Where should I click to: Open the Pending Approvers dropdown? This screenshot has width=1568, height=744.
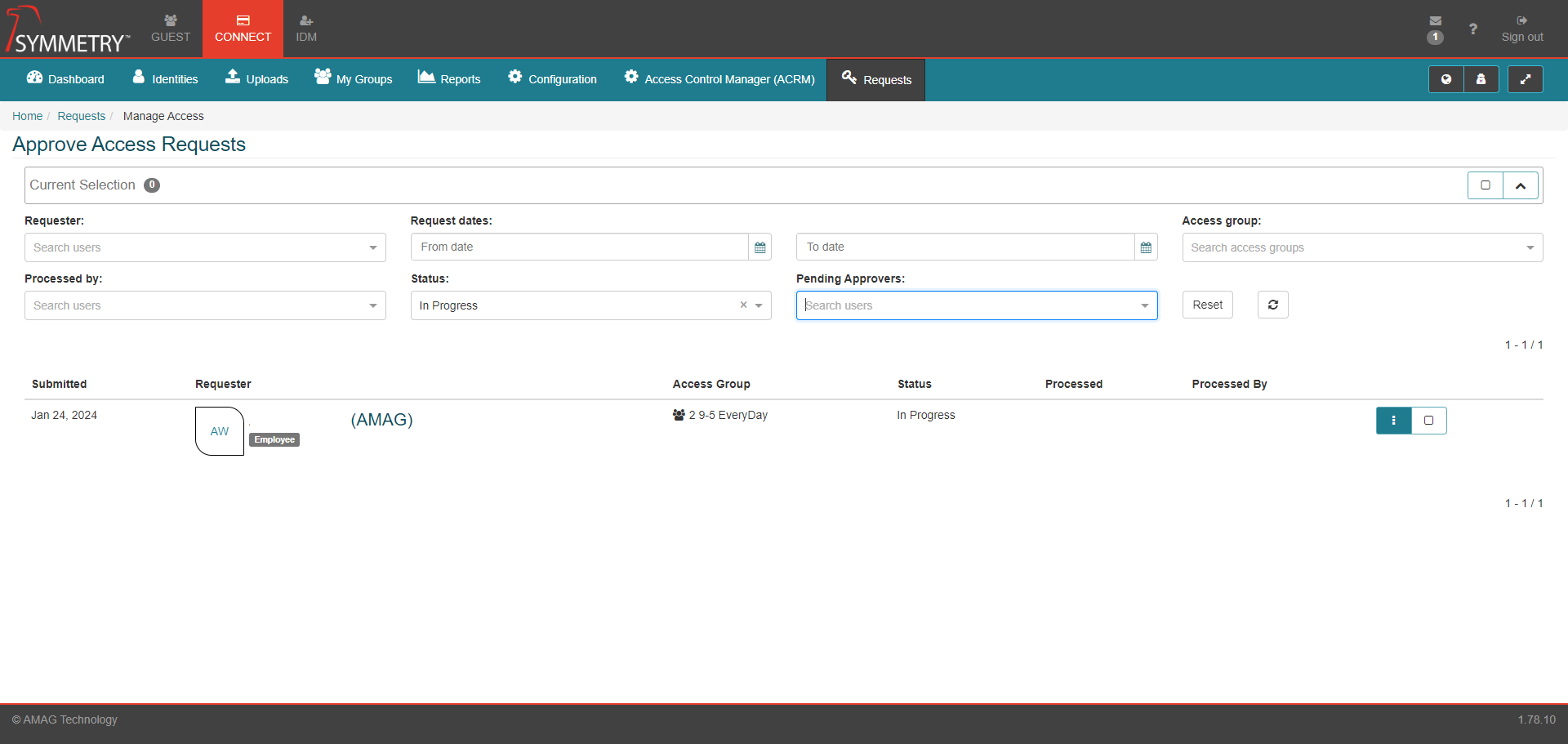[977, 305]
